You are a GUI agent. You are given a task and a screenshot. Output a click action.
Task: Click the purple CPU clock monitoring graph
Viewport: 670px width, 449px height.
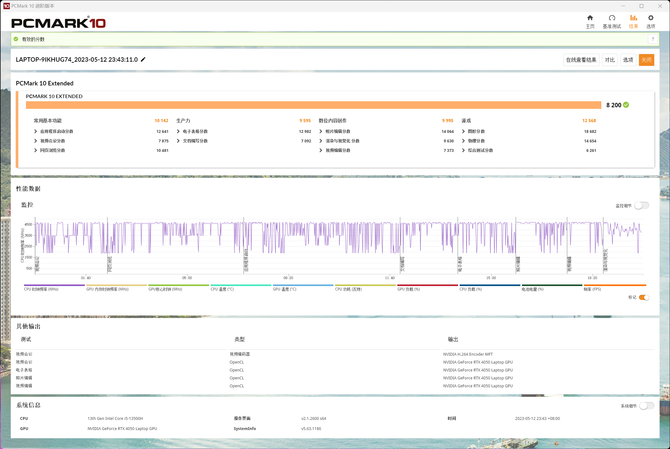[x=339, y=246]
